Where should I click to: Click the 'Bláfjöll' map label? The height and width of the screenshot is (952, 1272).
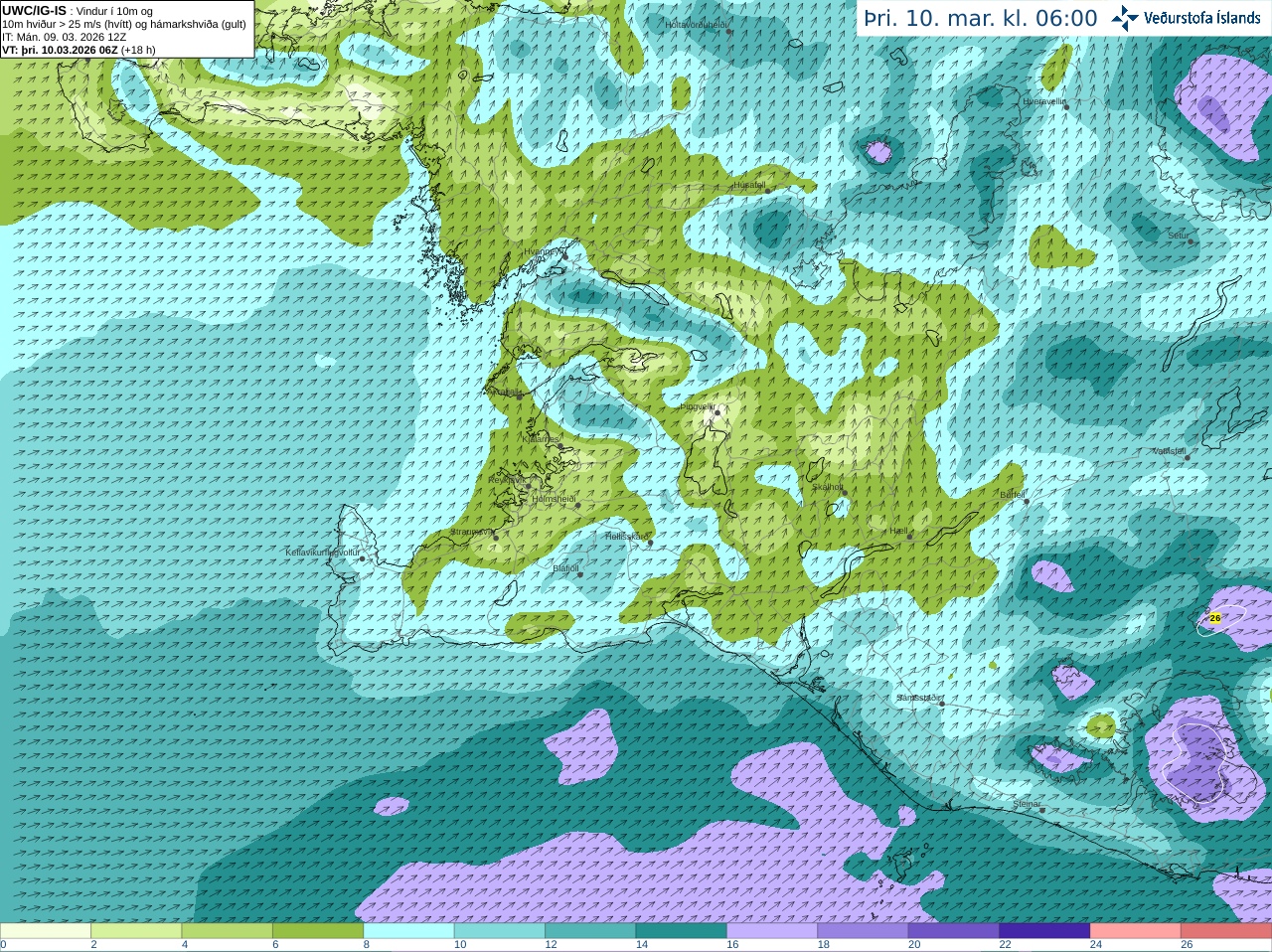coord(565,568)
